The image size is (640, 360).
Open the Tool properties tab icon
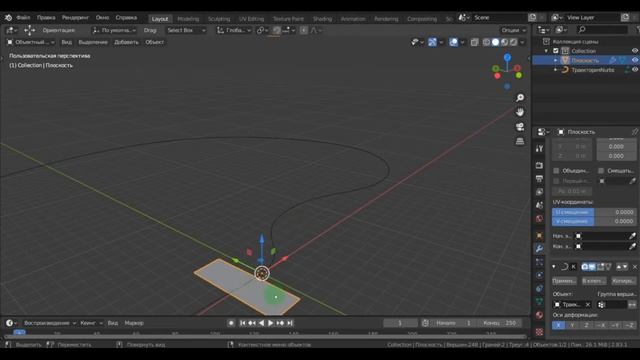coord(539,149)
